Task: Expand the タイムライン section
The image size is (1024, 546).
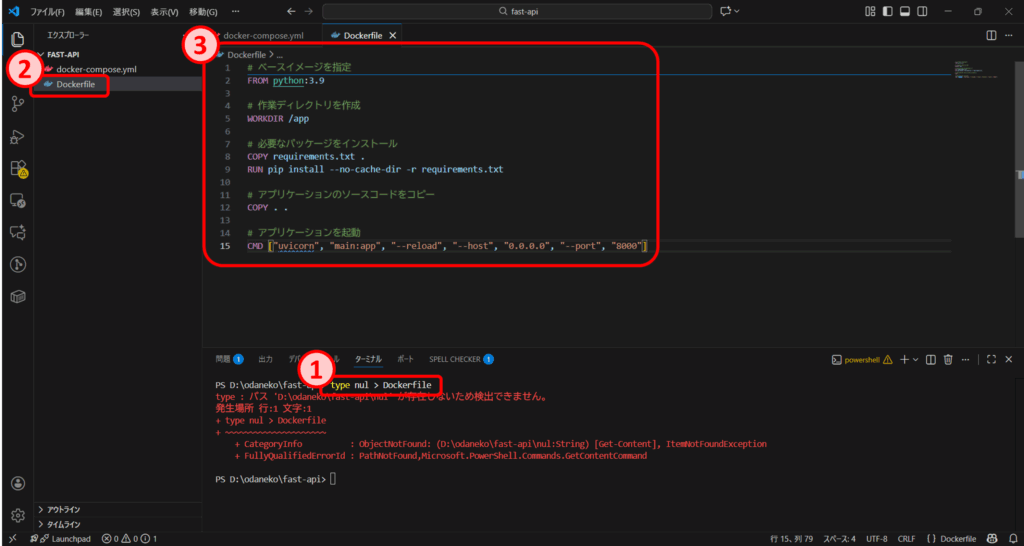Action: [64, 523]
